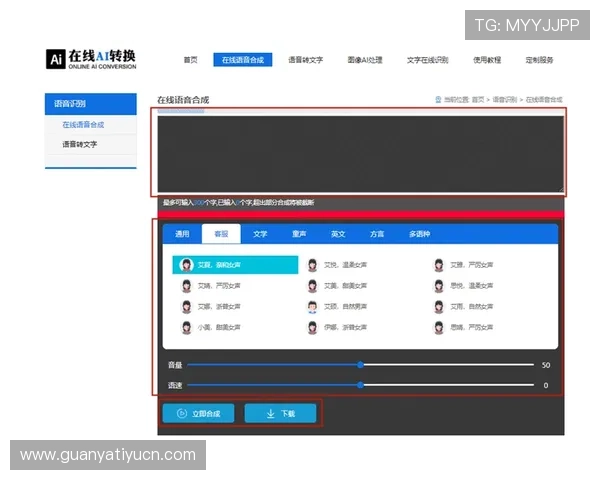This screenshot has height=480, width=600.
Task: Switch to the 多语种 voice tab
Action: (x=419, y=234)
